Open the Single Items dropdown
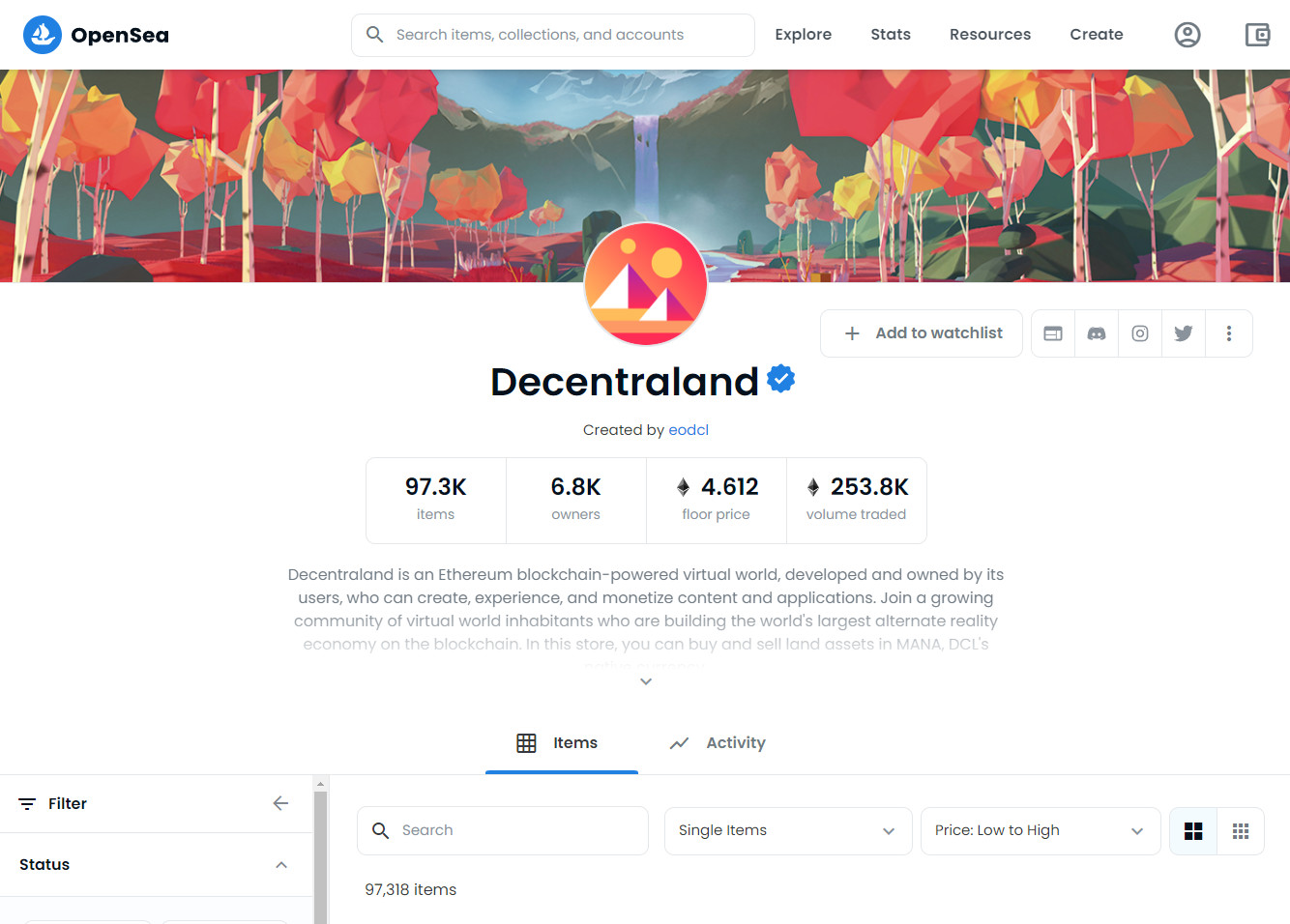 pyautogui.click(x=788, y=831)
